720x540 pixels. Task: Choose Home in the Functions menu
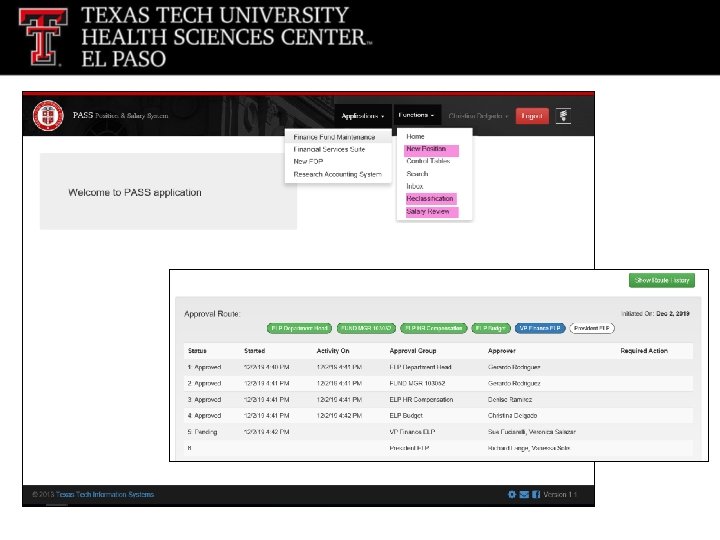415,136
